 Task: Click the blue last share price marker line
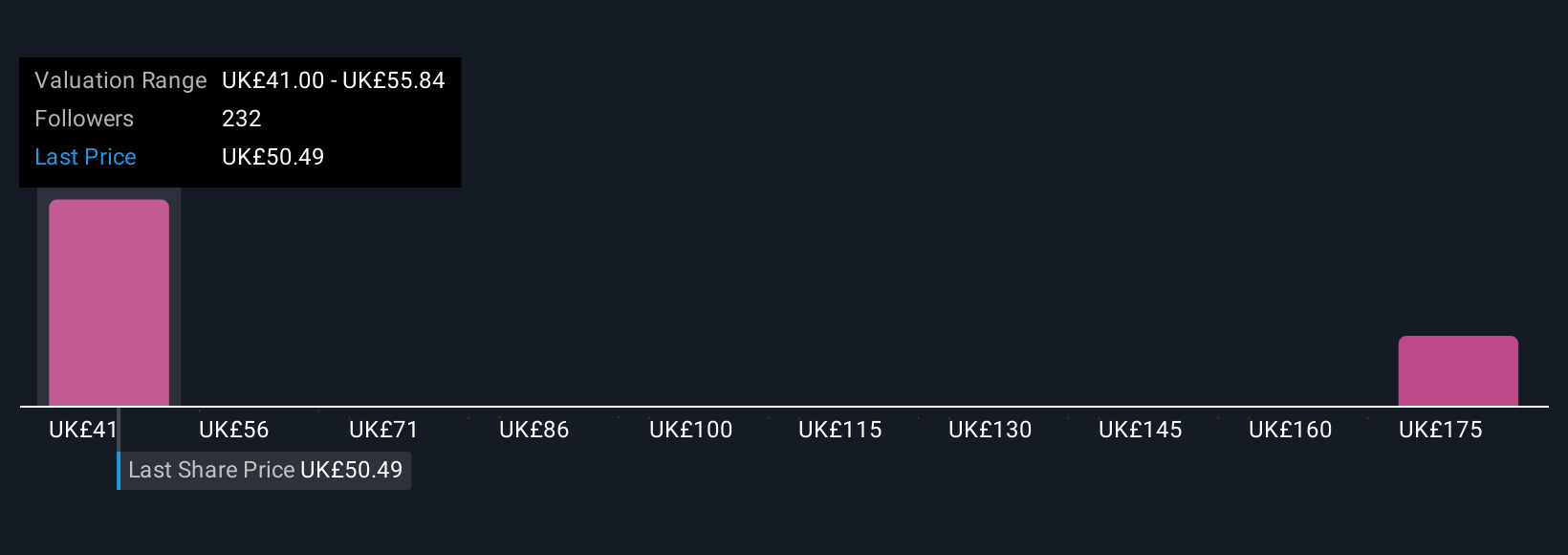pyautogui.click(x=119, y=470)
